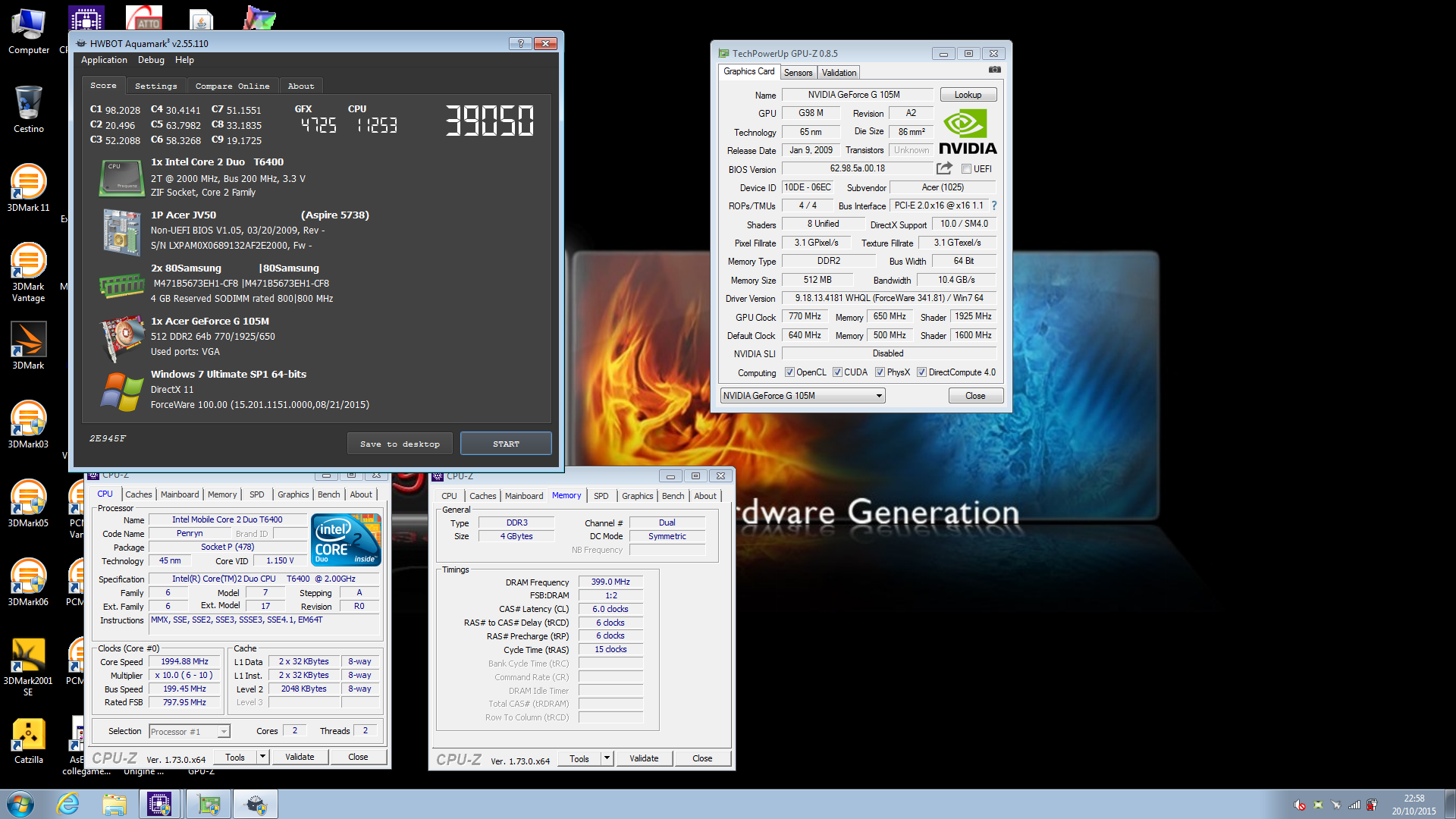Viewport: 1456px width, 819px height.
Task: Click Validate in the CPU-Z Memory window
Action: [644, 758]
